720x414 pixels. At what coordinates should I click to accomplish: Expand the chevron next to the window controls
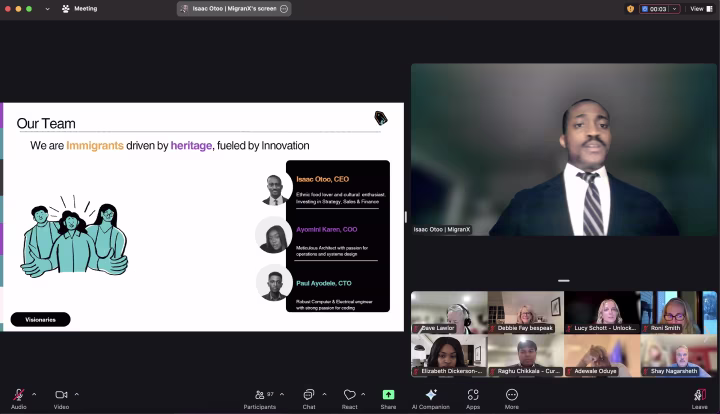(47, 9)
